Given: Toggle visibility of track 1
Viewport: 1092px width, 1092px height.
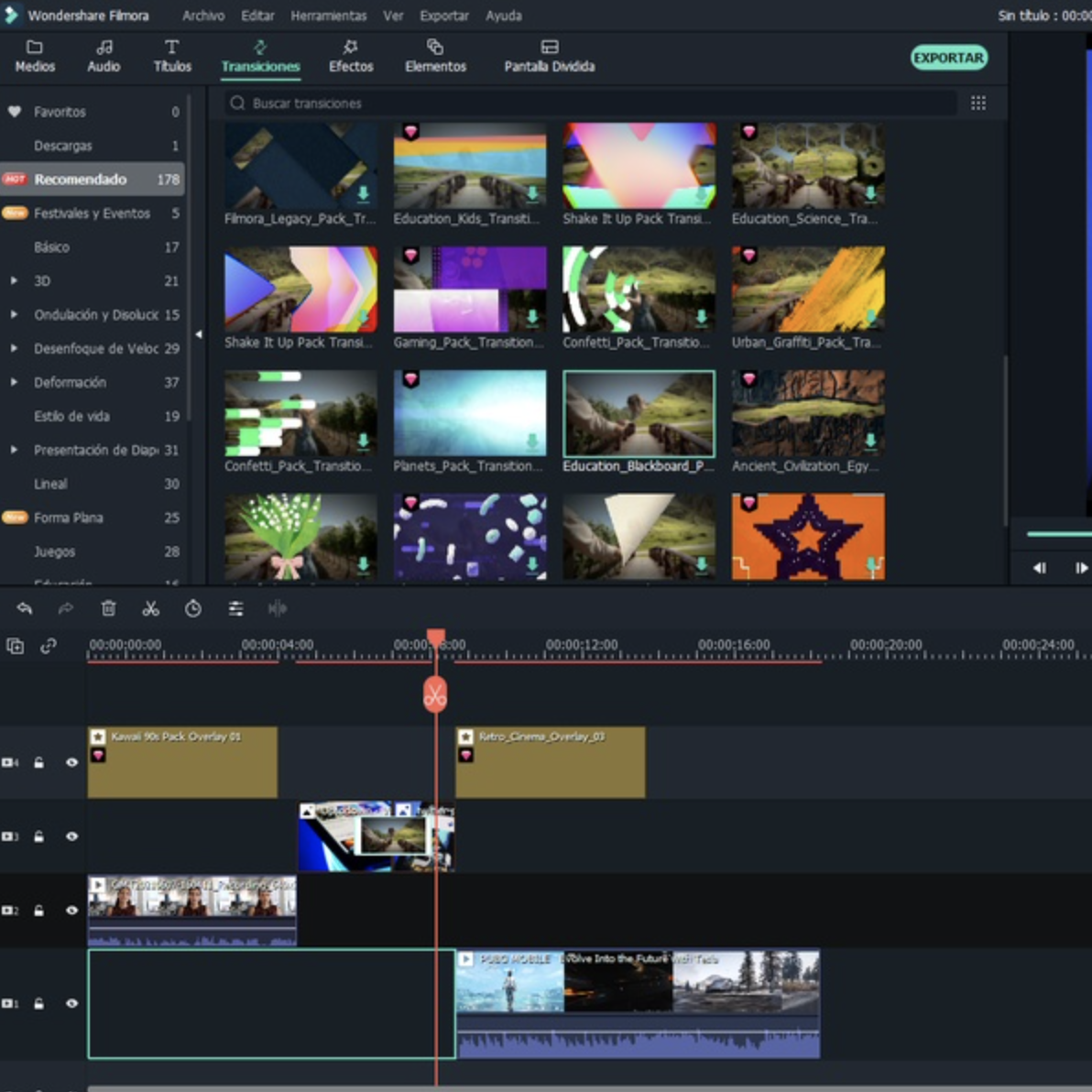Looking at the screenshot, I should (x=71, y=1003).
